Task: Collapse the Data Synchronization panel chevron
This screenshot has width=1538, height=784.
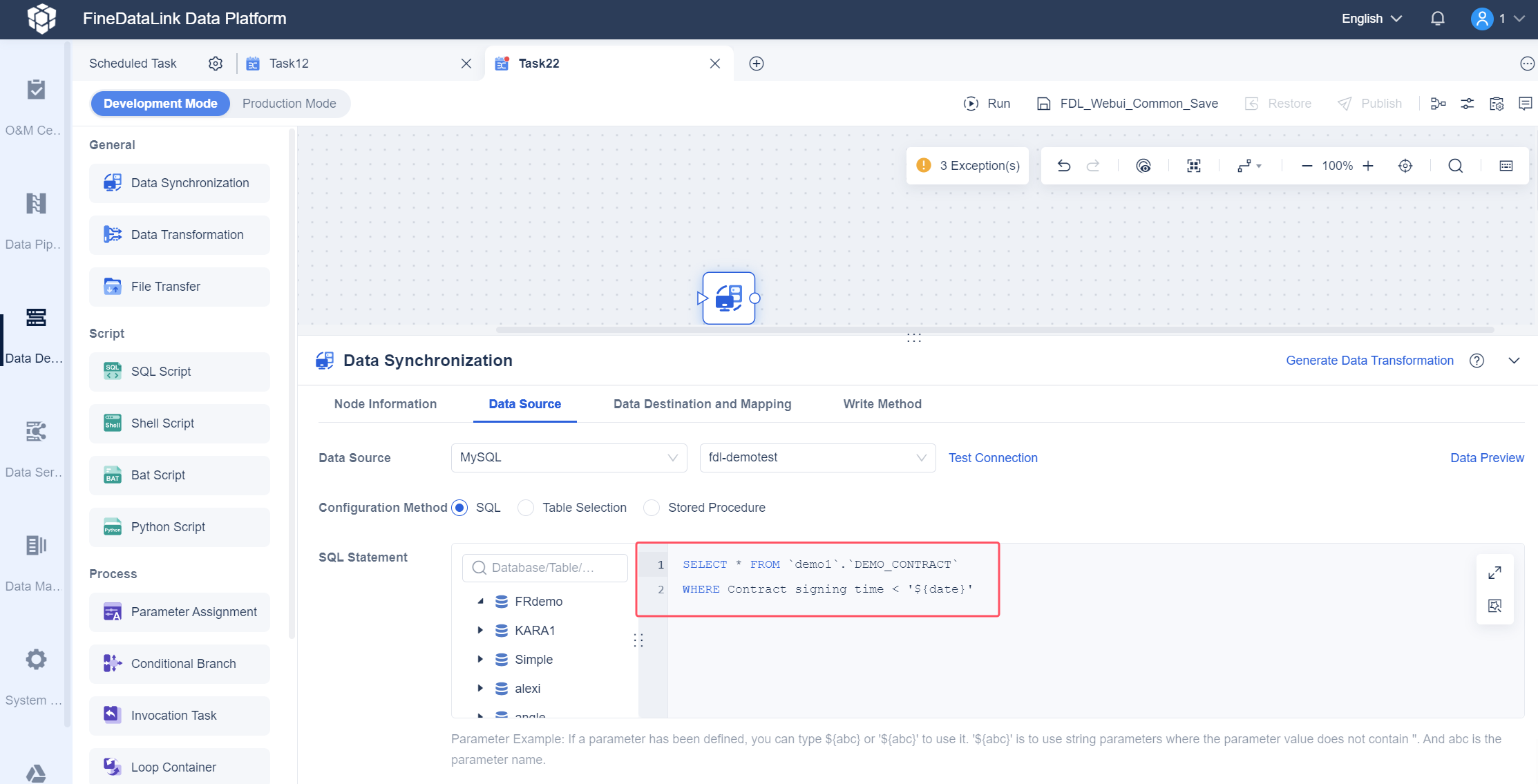Action: pos(1514,361)
